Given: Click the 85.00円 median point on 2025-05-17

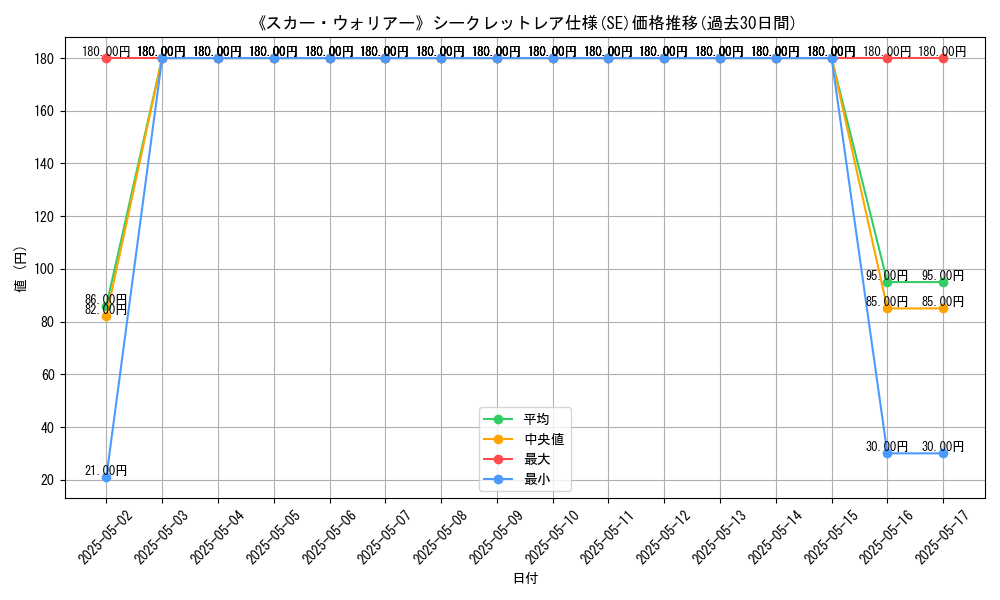Looking at the screenshot, I should point(943,309).
